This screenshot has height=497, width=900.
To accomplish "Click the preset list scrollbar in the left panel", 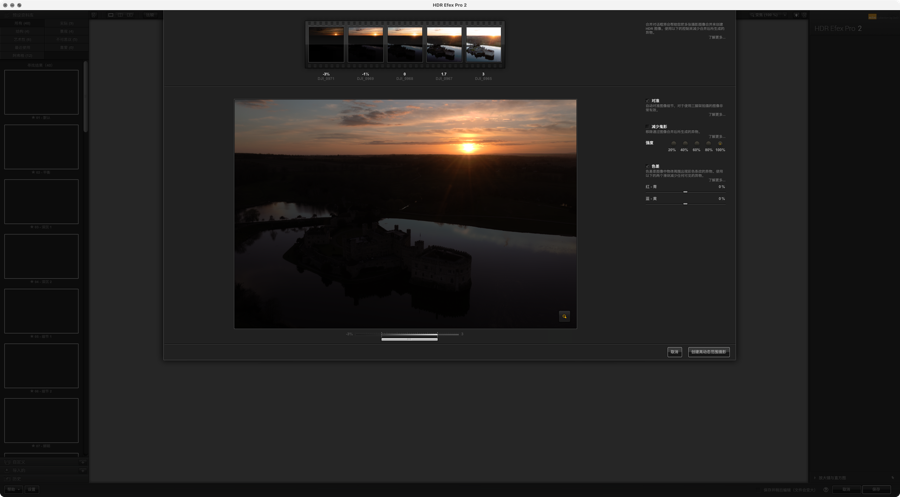I will [86, 96].
